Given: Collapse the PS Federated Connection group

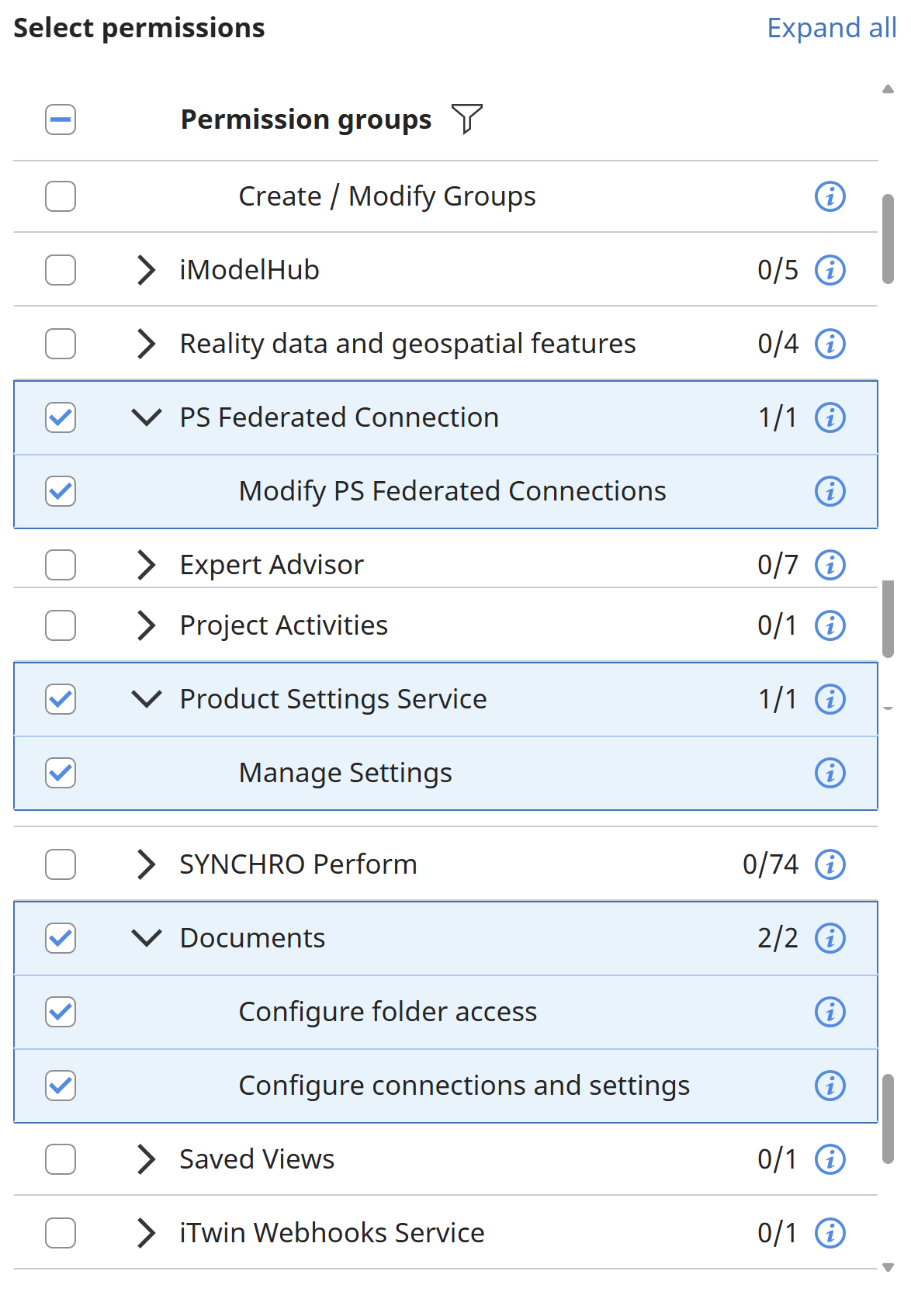Looking at the screenshot, I should tap(146, 417).
